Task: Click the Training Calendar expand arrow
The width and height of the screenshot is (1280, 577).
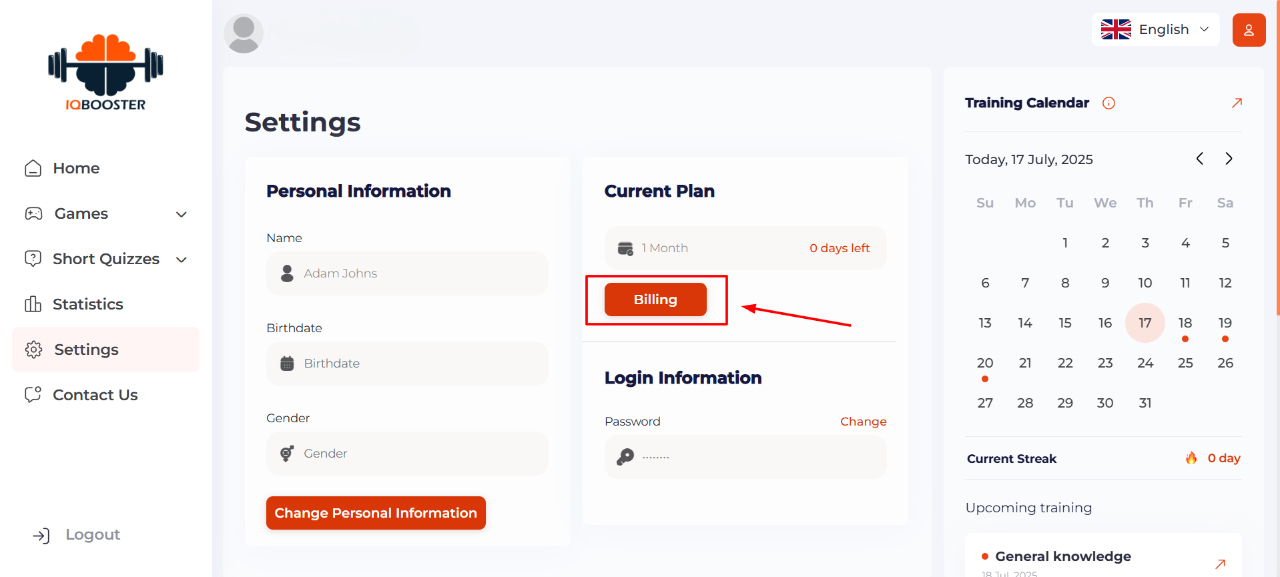Action: (1236, 102)
